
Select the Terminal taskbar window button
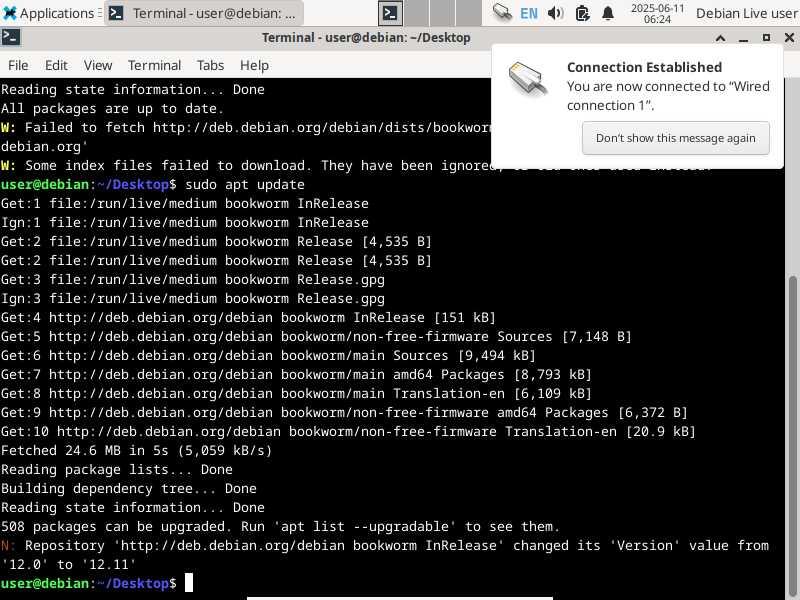[x=204, y=13]
